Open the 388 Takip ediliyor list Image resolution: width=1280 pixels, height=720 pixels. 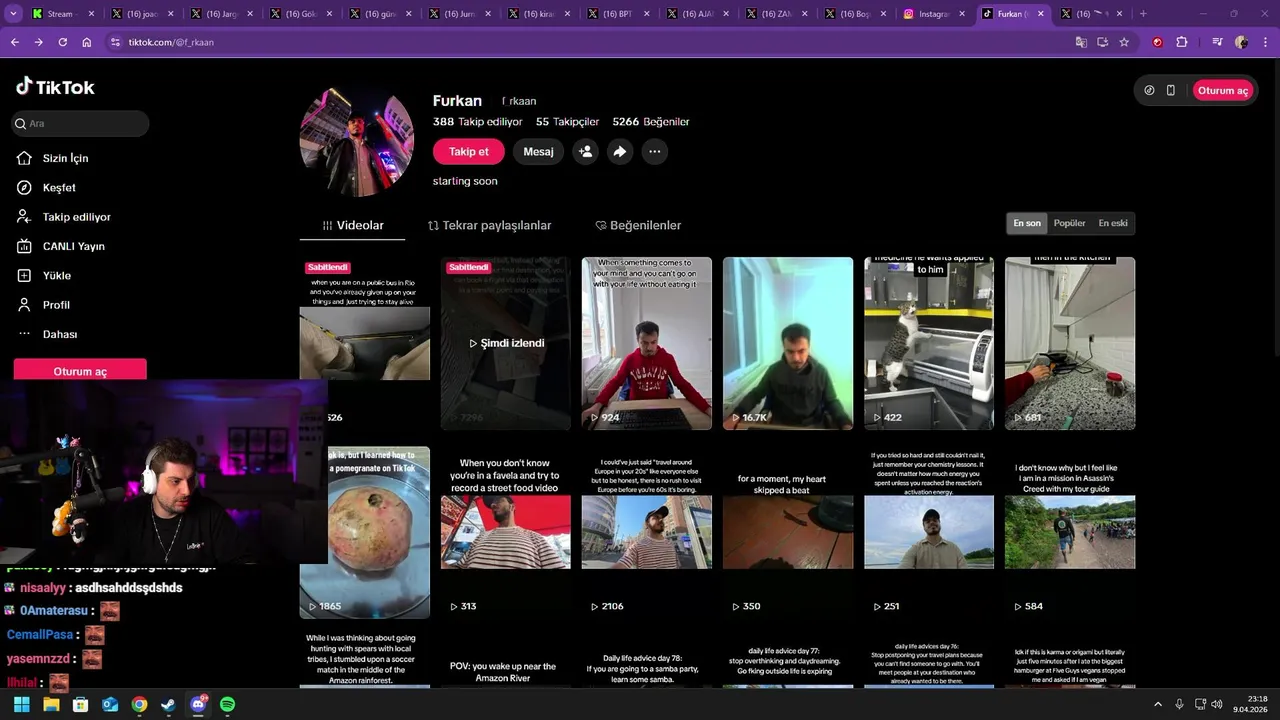(478, 122)
